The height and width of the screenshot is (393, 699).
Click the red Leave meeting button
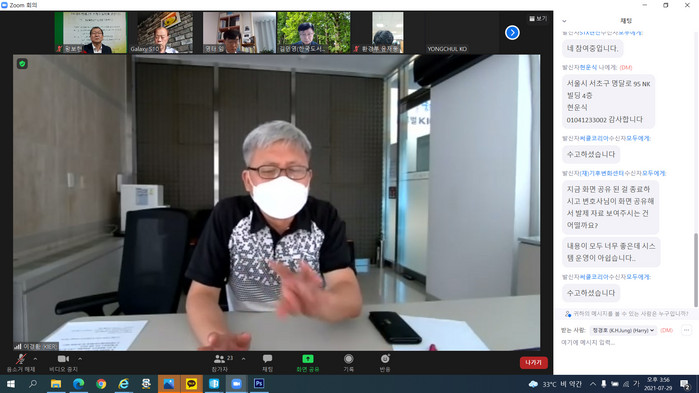[x=534, y=363]
